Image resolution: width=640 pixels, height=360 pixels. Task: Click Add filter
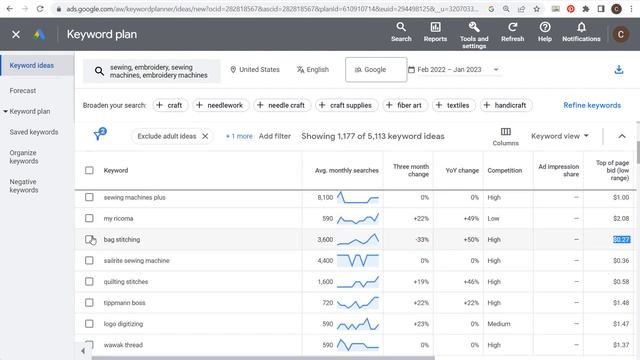[275, 136]
